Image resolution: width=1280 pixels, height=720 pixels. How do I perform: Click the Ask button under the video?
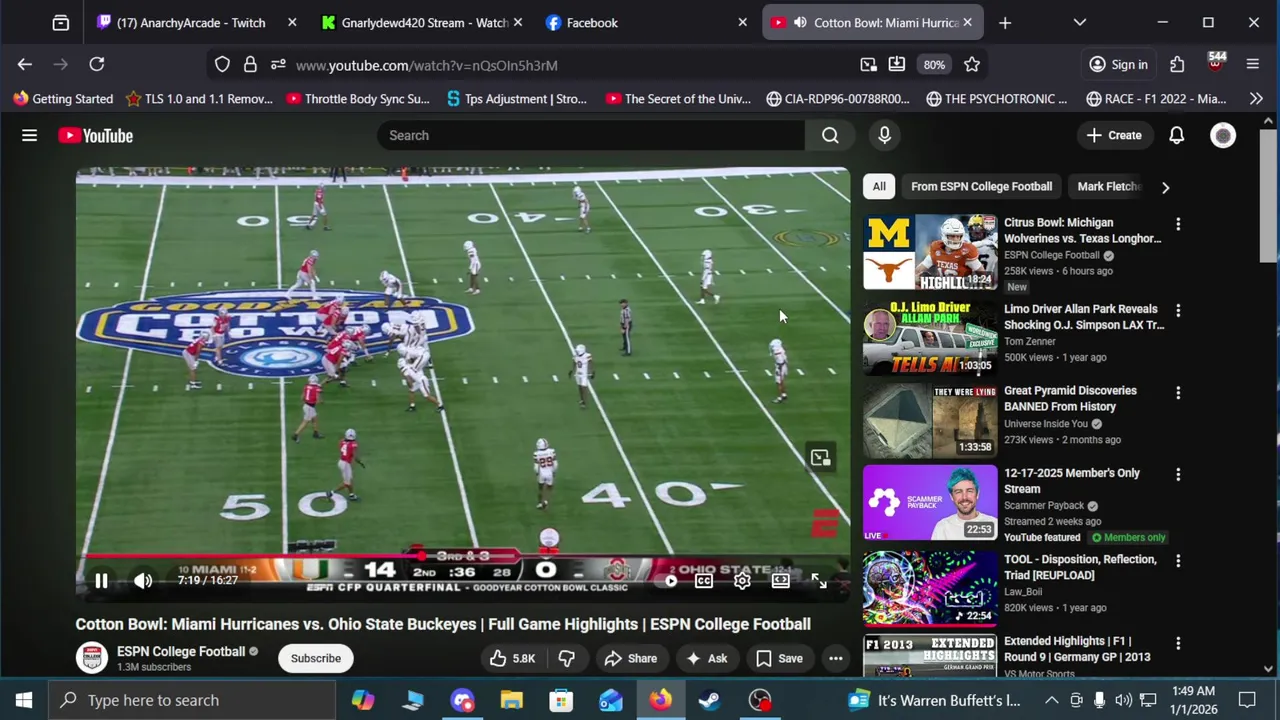(706, 658)
